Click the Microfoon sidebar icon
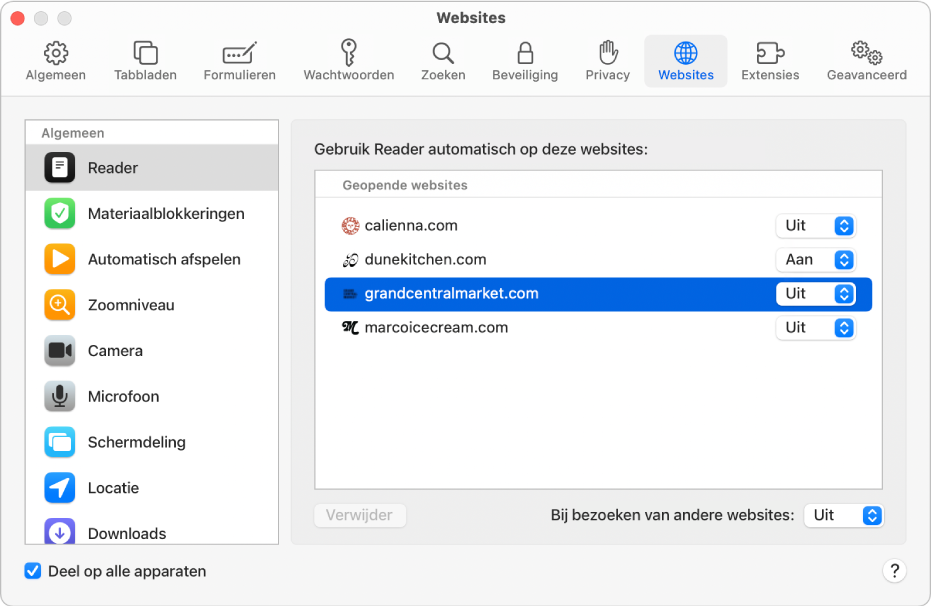This screenshot has height=606, width=931. coord(59,396)
